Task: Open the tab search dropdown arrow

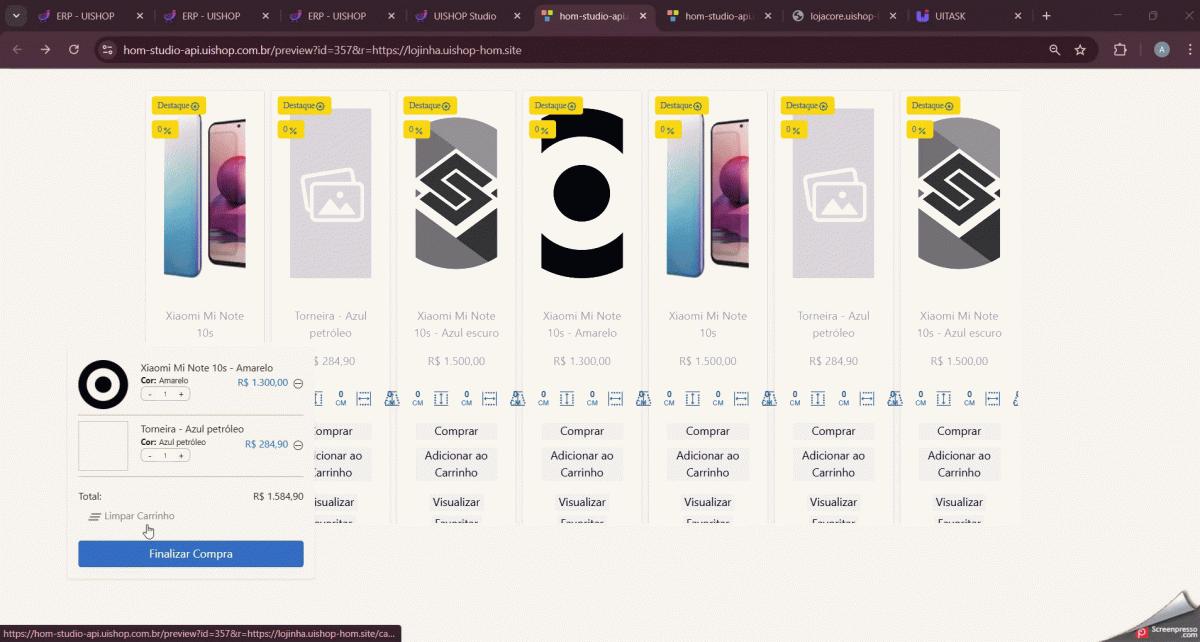Action: pyautogui.click(x=16, y=16)
